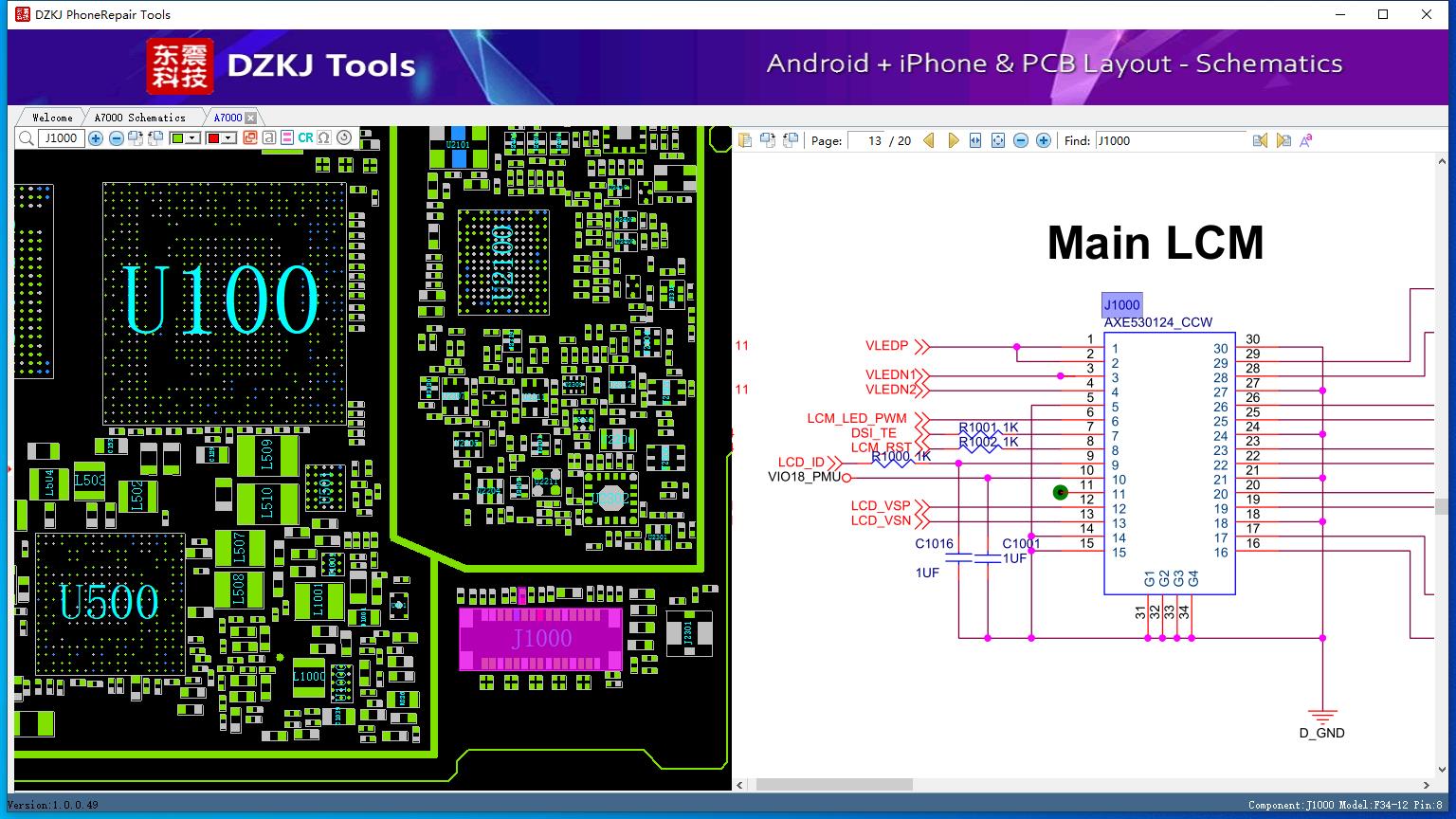Screen dimensions: 1456x819
Task: Find previous J1000 match in schematic
Action: tap(1260, 140)
